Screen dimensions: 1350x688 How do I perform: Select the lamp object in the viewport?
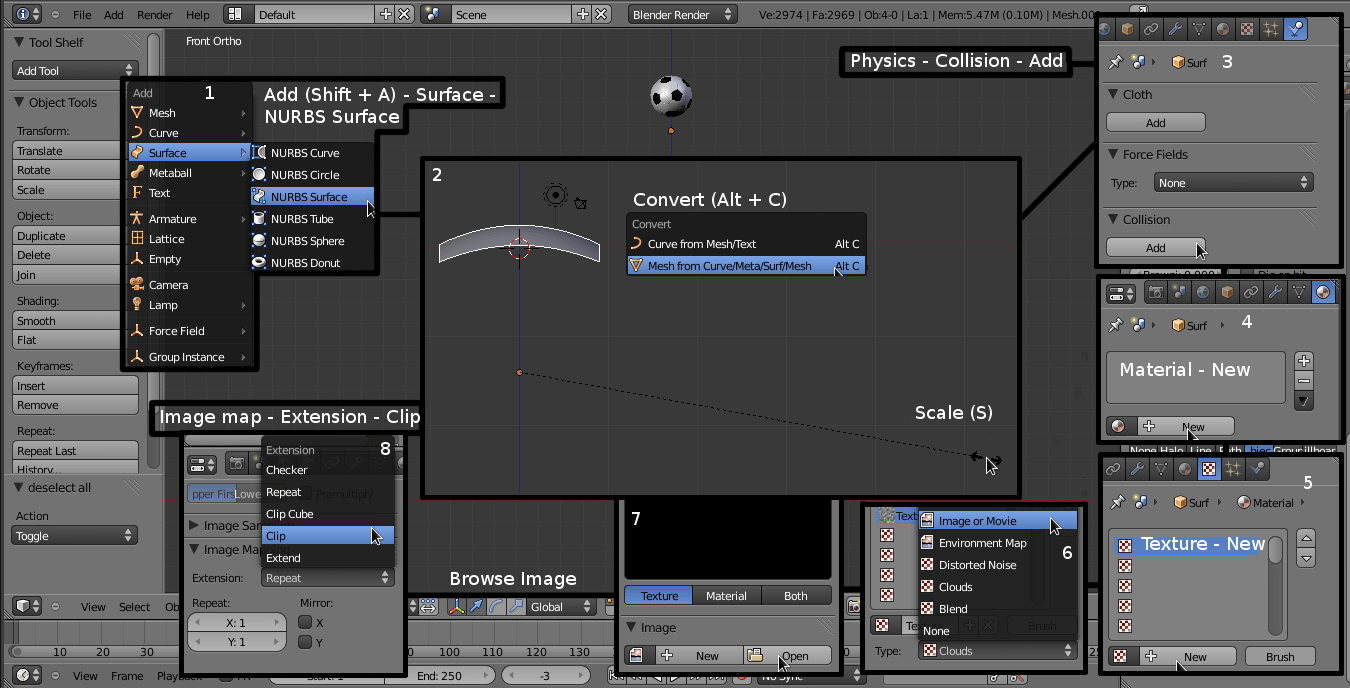click(x=555, y=194)
